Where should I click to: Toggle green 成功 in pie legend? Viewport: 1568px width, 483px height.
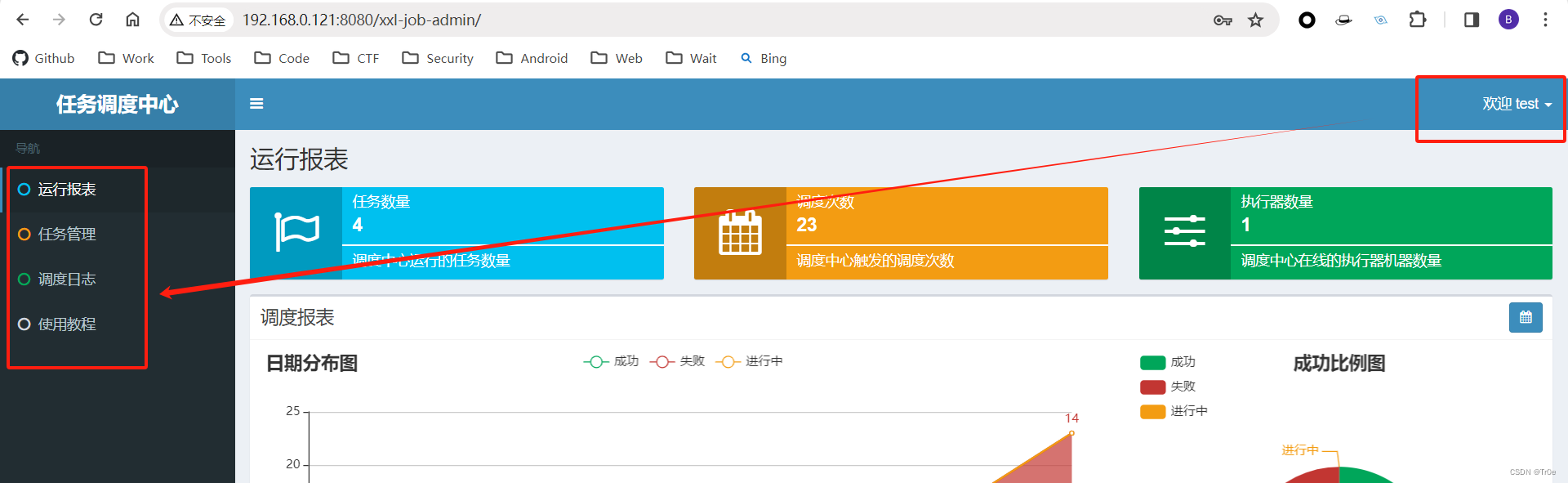[1168, 362]
